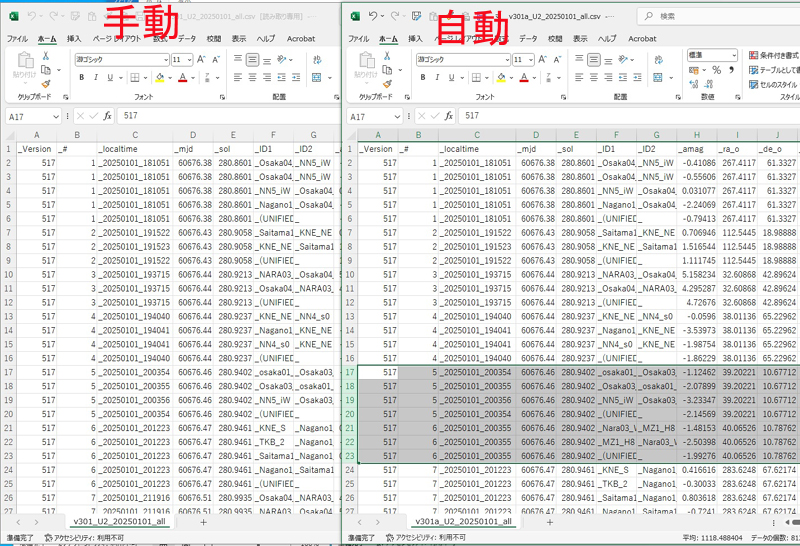The width and height of the screenshot is (800, 546).
Task: Open the 挿入 tab in left window
Action: tap(74, 38)
